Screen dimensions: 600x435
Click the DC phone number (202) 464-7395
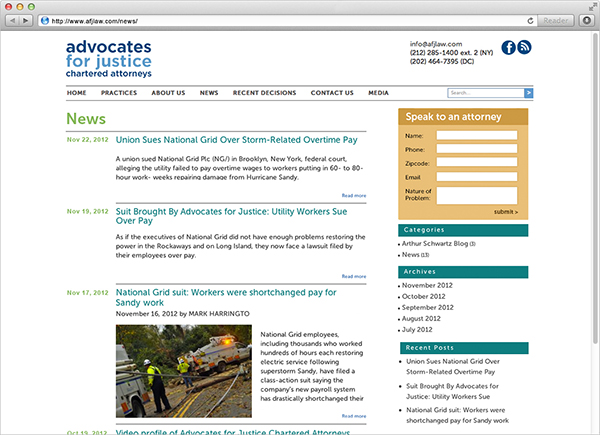[442, 62]
